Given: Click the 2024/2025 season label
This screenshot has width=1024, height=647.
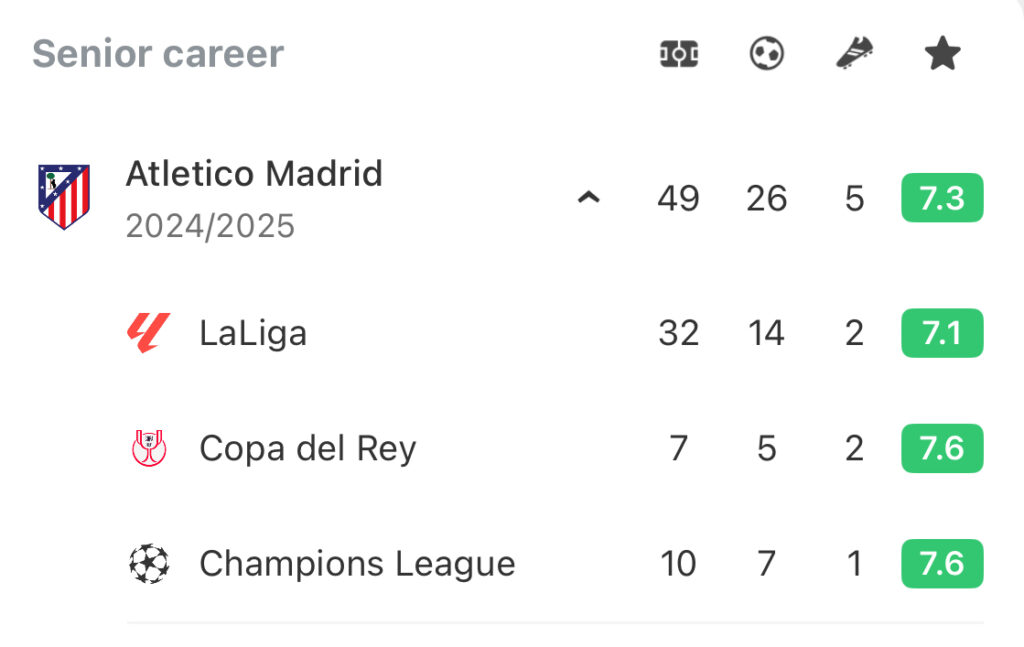Looking at the screenshot, I should pos(210,227).
